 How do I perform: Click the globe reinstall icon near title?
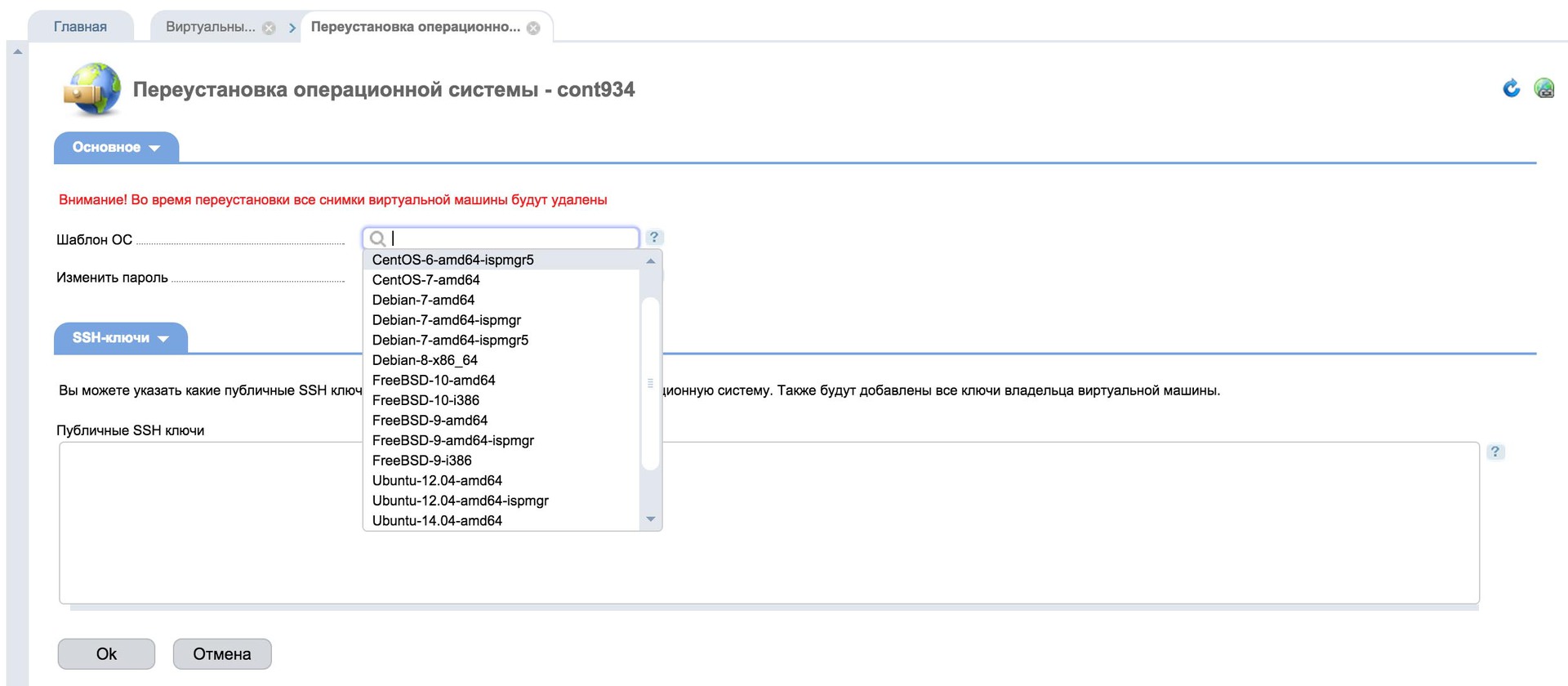pyautogui.click(x=92, y=89)
